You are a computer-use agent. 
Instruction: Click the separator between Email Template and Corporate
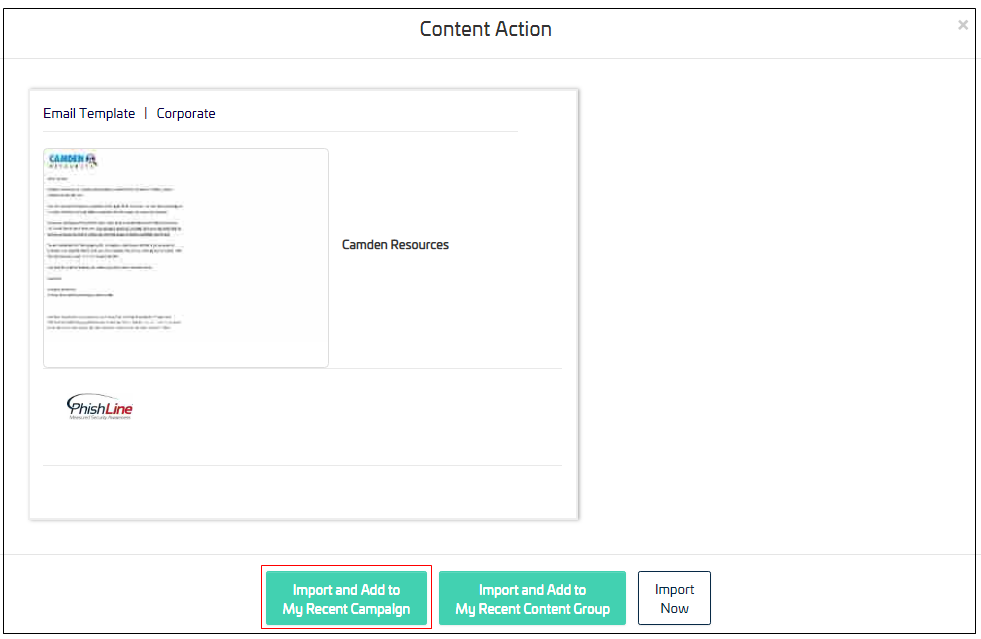click(146, 114)
